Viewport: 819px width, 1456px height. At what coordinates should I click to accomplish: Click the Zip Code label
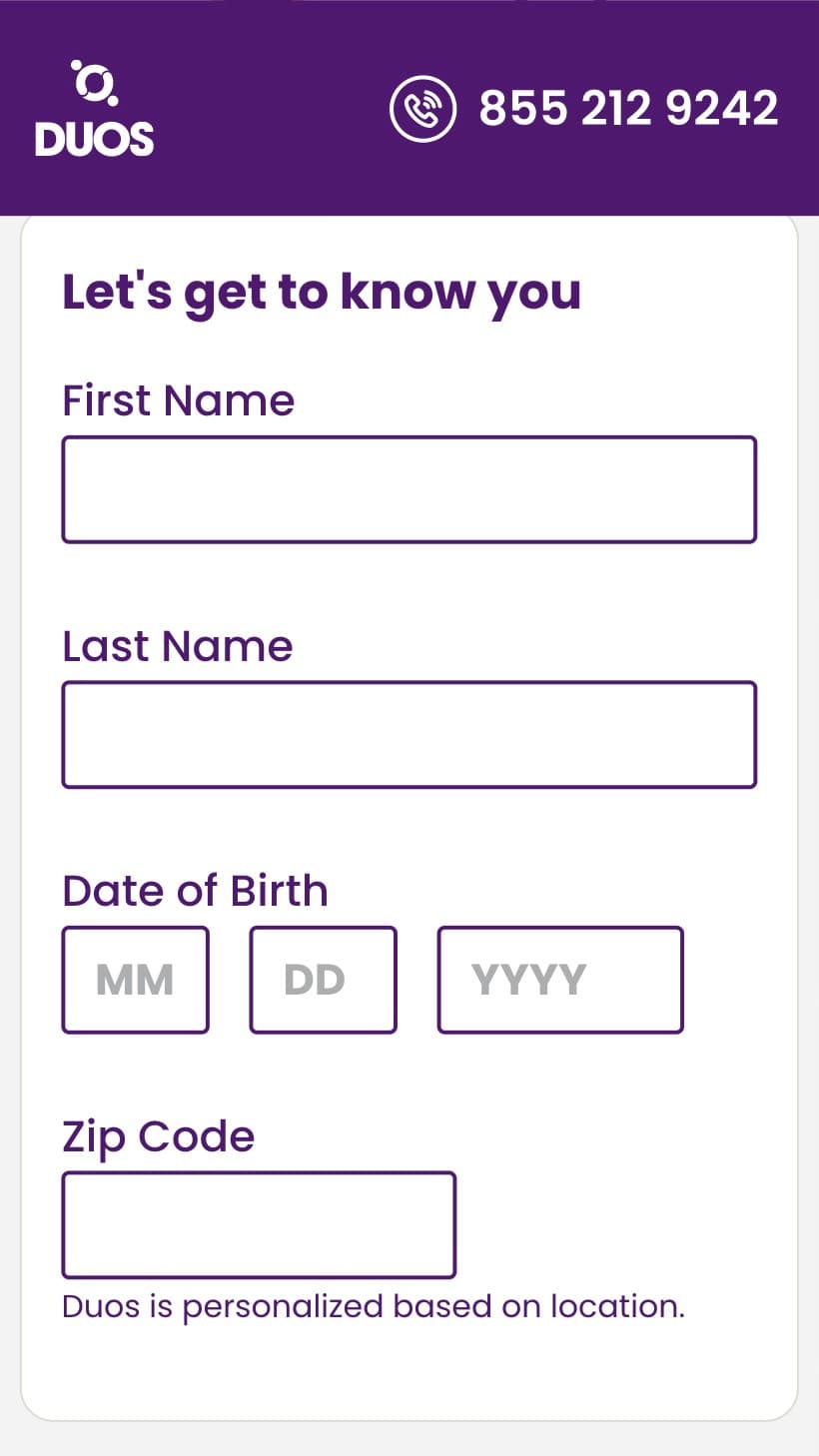[159, 1137]
